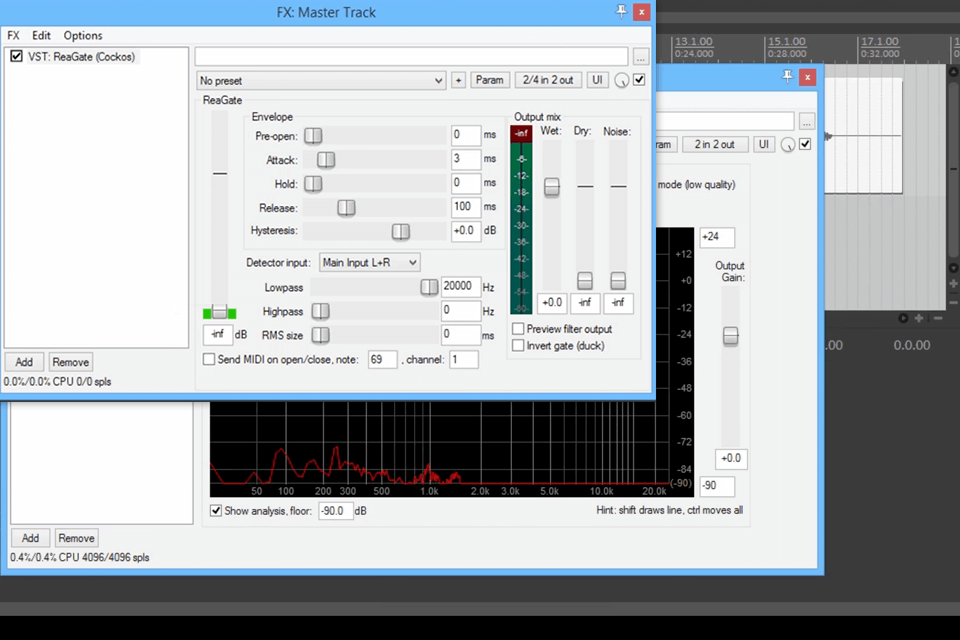960x640 pixels.
Task: Click the Hold slider handle
Action: (313, 184)
